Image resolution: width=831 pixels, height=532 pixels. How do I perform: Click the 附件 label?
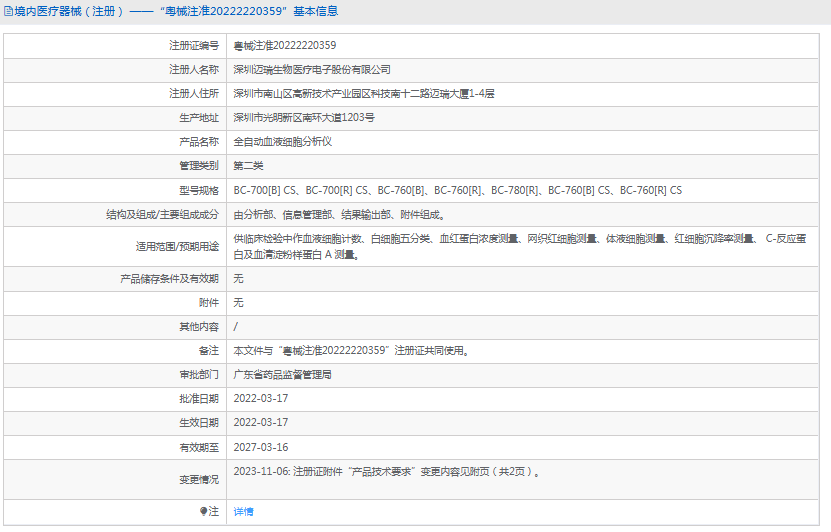pyautogui.click(x=209, y=303)
